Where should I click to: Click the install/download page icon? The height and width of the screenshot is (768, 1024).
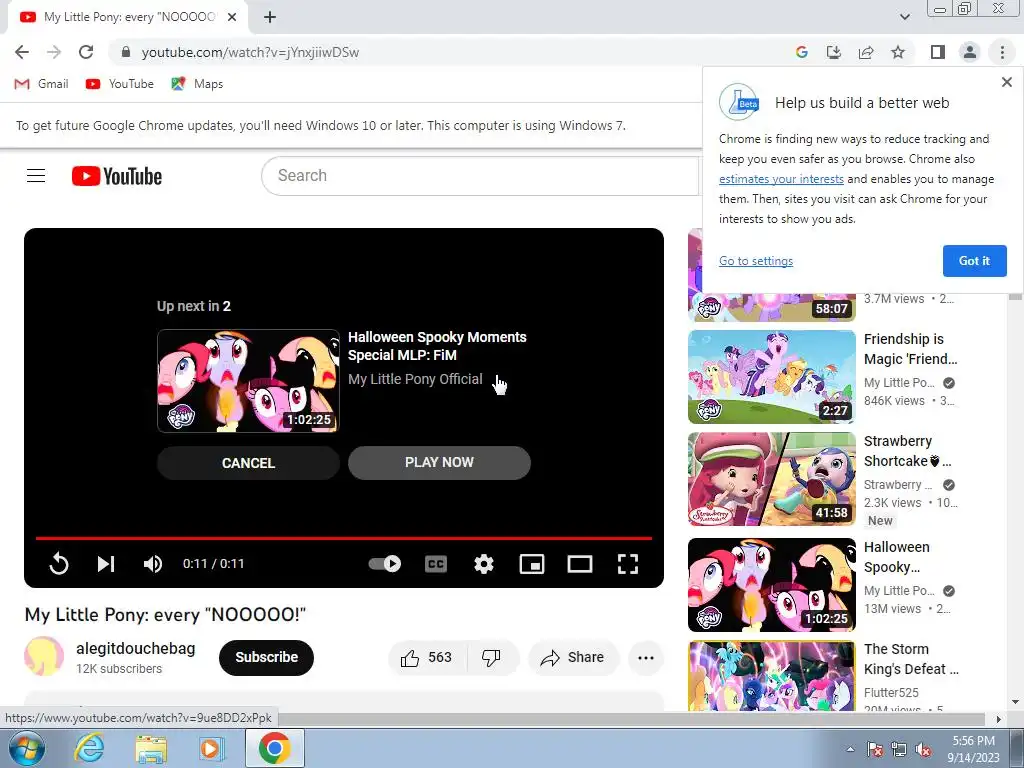pyautogui.click(x=834, y=52)
